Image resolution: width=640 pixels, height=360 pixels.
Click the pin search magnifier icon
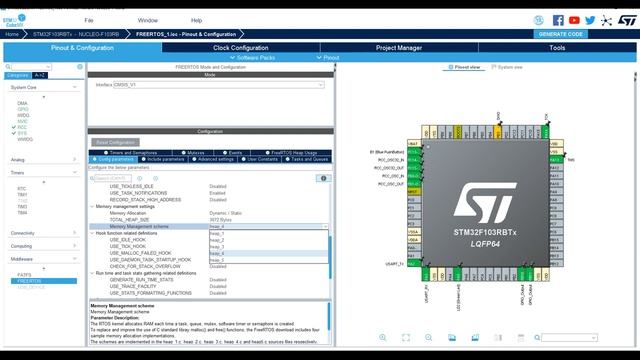537,338
